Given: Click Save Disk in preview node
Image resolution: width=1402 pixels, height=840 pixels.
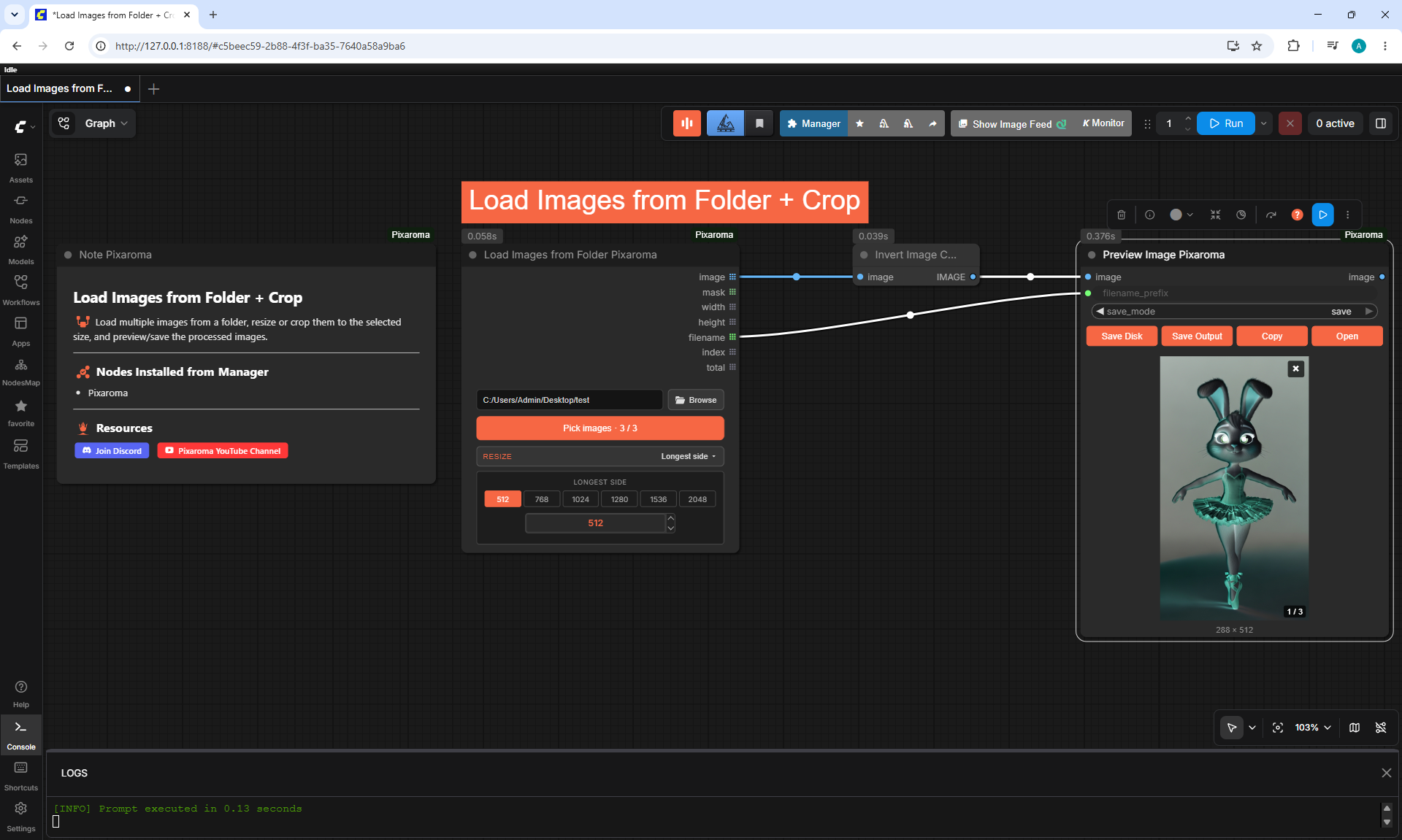Looking at the screenshot, I should tap(1122, 336).
